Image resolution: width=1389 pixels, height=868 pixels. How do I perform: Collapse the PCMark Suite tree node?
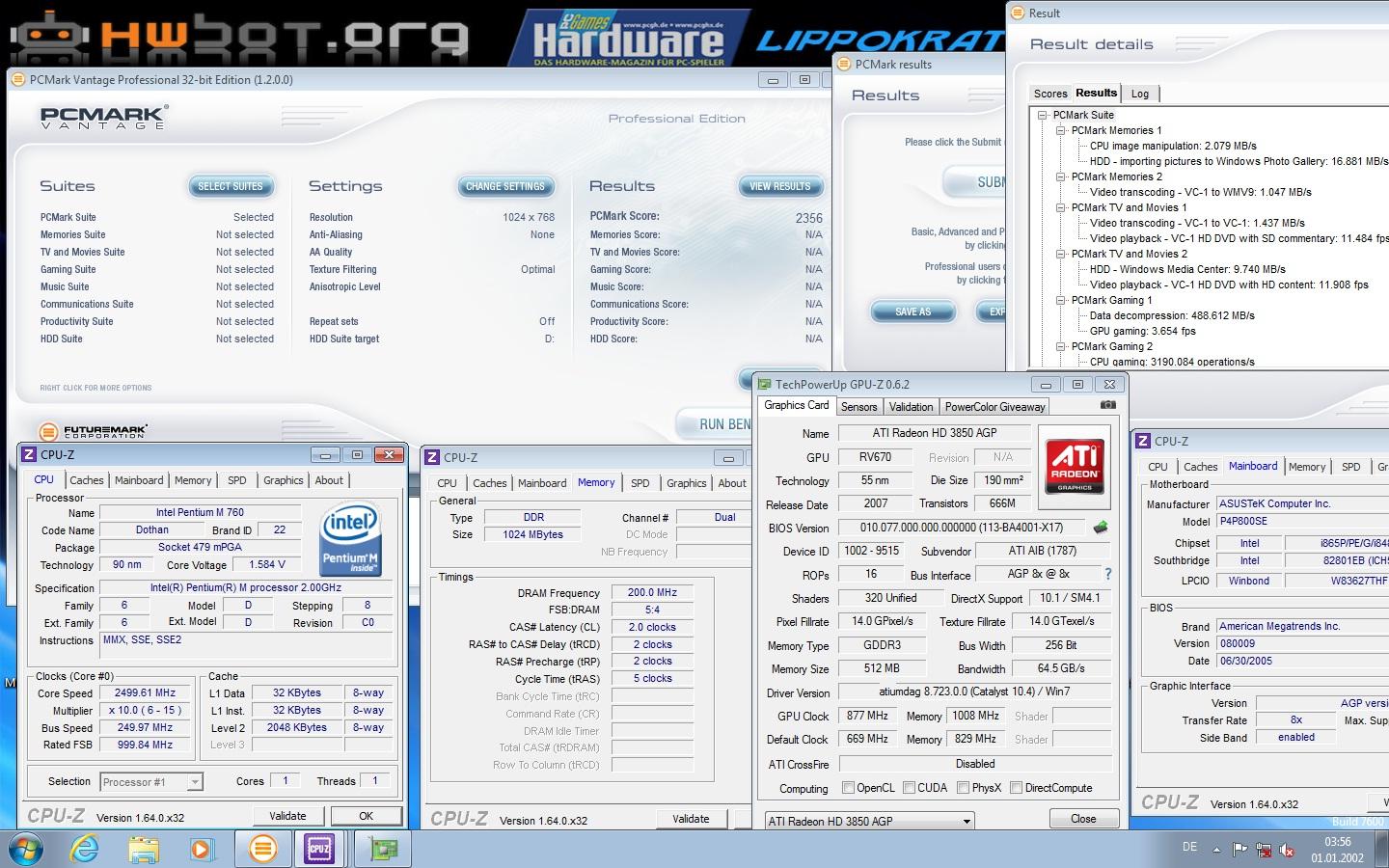click(x=1043, y=115)
